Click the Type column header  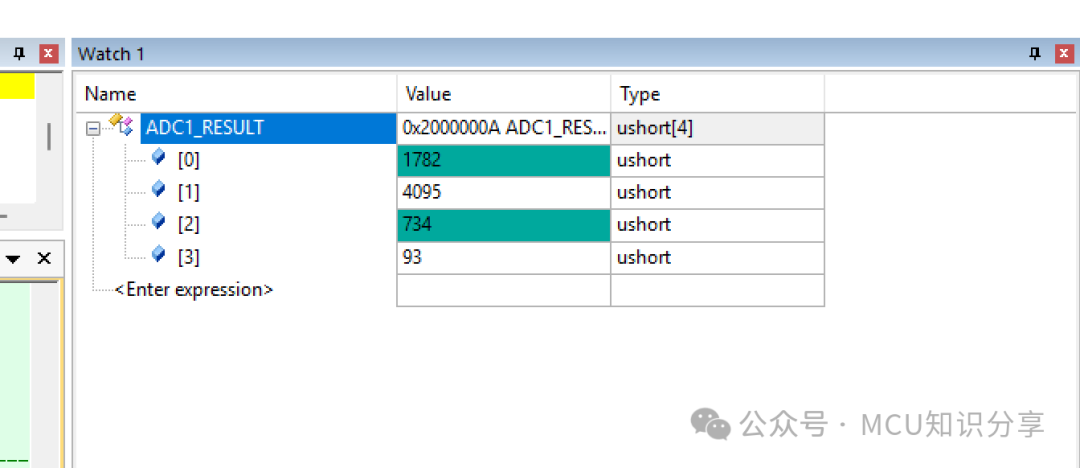click(x=718, y=94)
